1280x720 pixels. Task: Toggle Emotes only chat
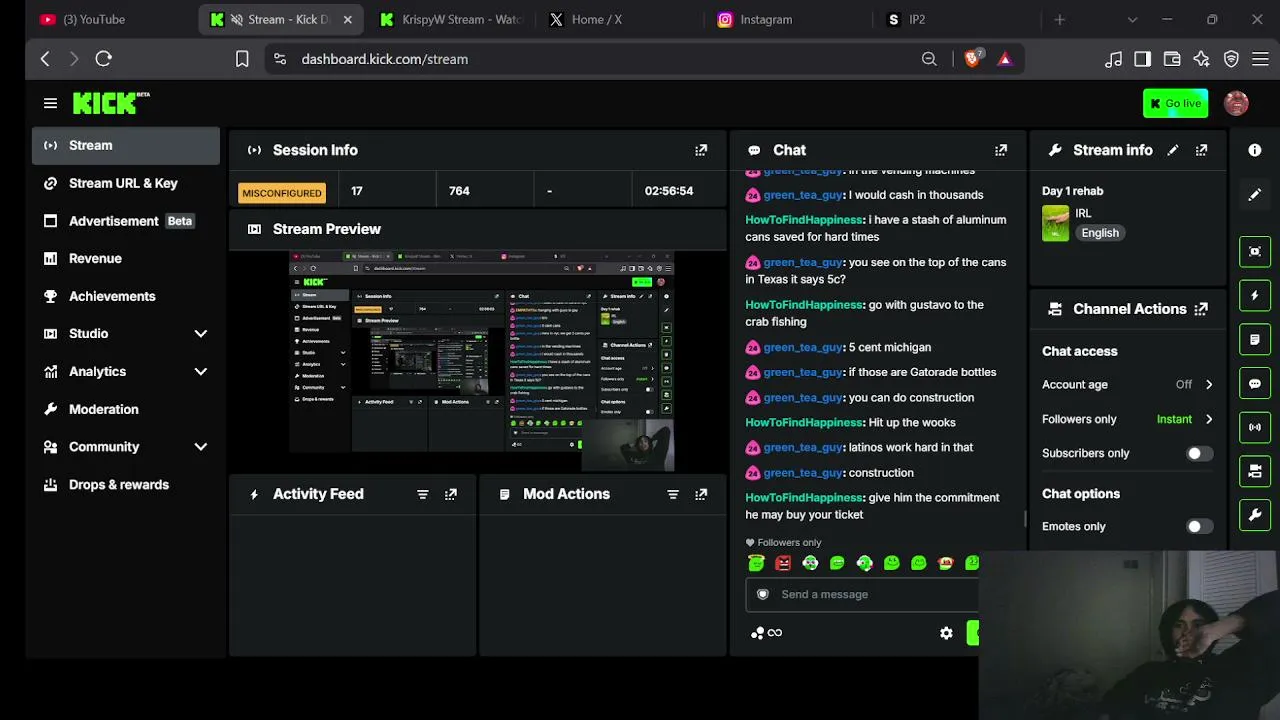(1199, 526)
